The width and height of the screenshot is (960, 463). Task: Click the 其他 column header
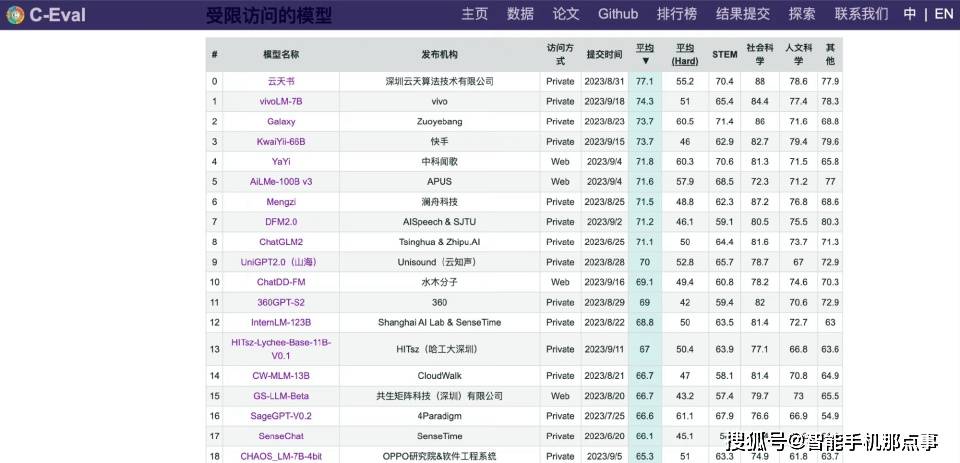(830, 55)
